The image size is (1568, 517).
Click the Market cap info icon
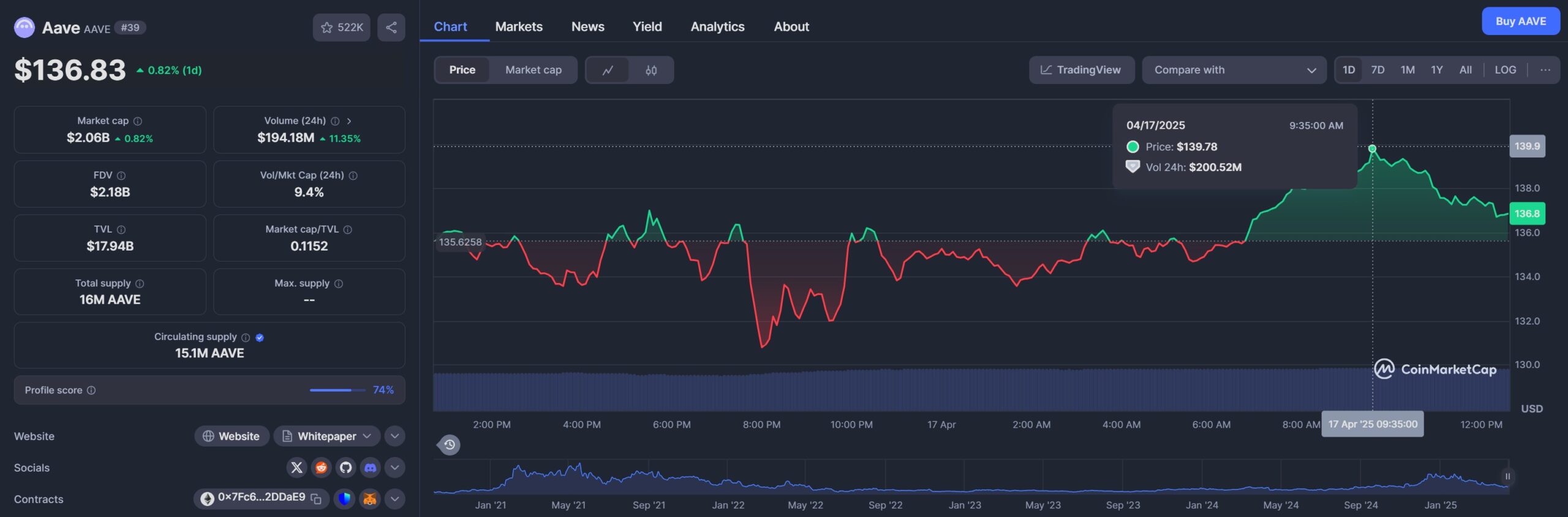tap(138, 121)
